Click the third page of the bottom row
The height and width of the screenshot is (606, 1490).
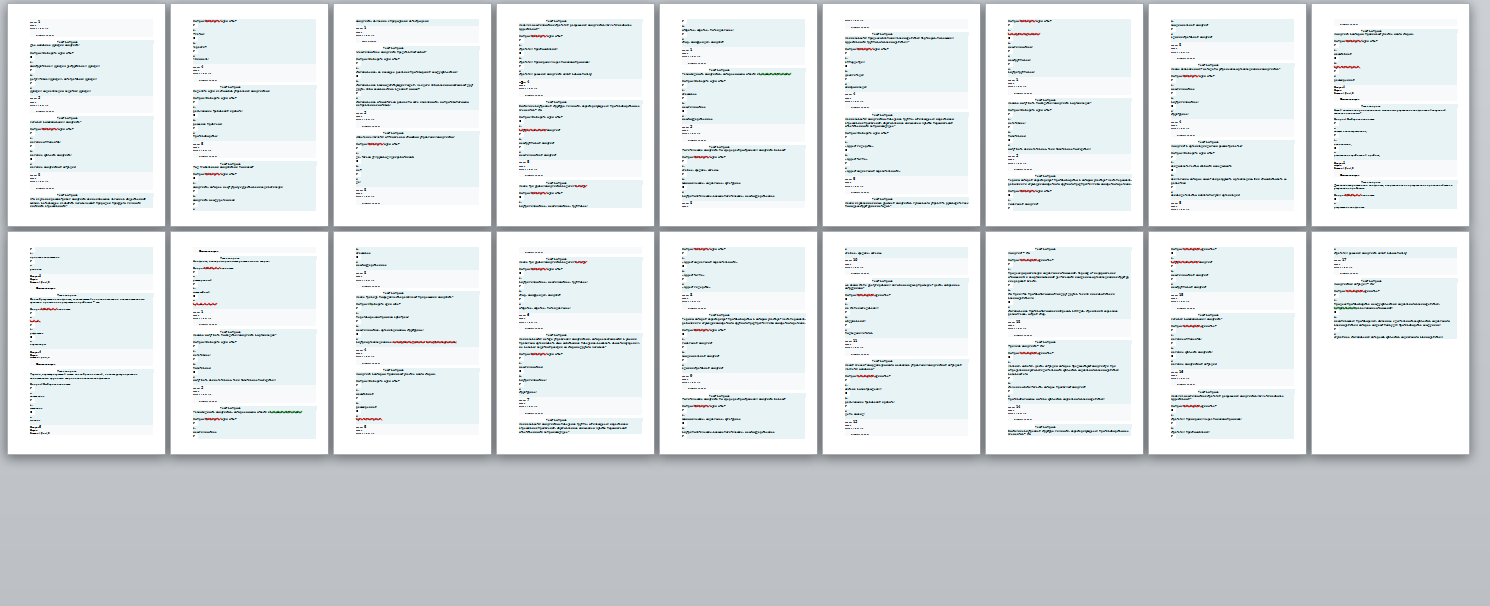pyautogui.click(x=412, y=343)
